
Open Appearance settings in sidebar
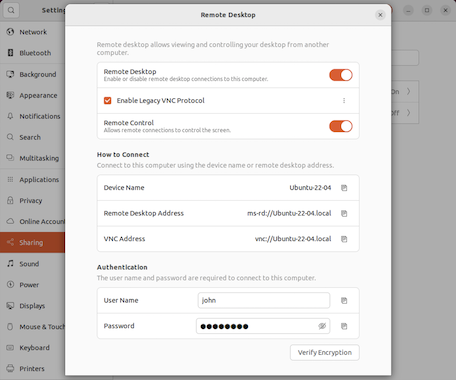33,95
